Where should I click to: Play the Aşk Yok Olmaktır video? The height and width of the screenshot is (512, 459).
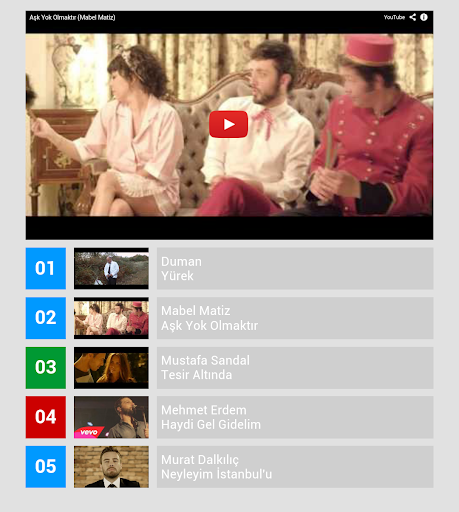(228, 124)
